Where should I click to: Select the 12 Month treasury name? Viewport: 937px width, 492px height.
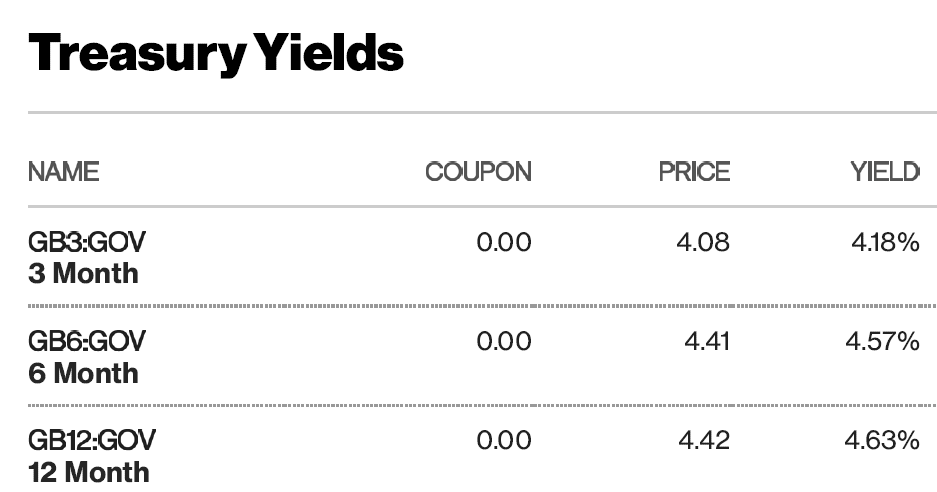pyautogui.click(x=88, y=472)
